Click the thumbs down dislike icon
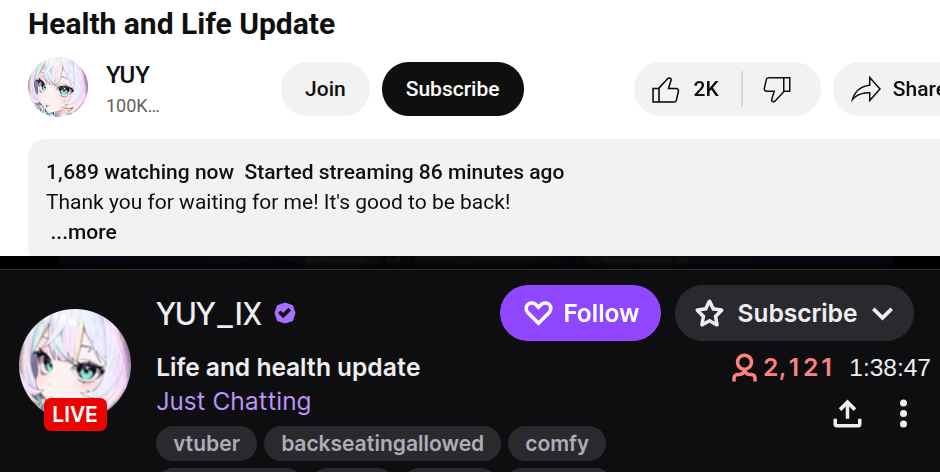940x472 pixels. 777,89
